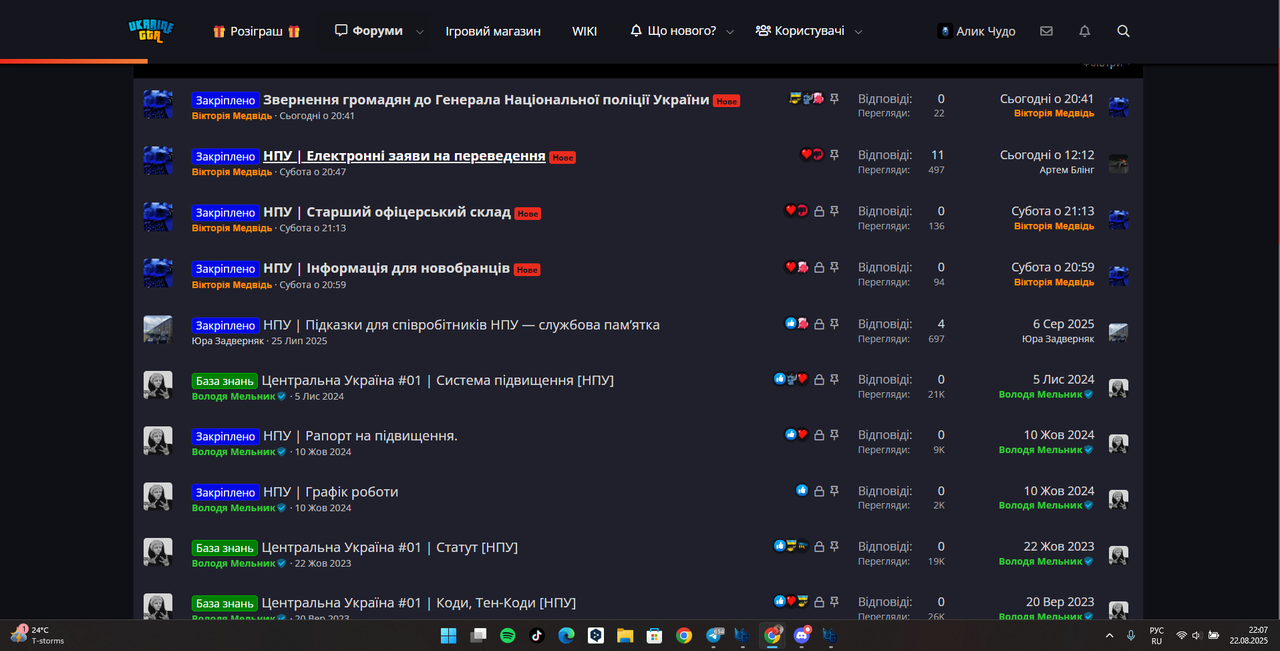Image resolution: width=1280 pixels, height=651 pixels.
Task: Open the alerts bell icon
Action: click(x=1085, y=31)
